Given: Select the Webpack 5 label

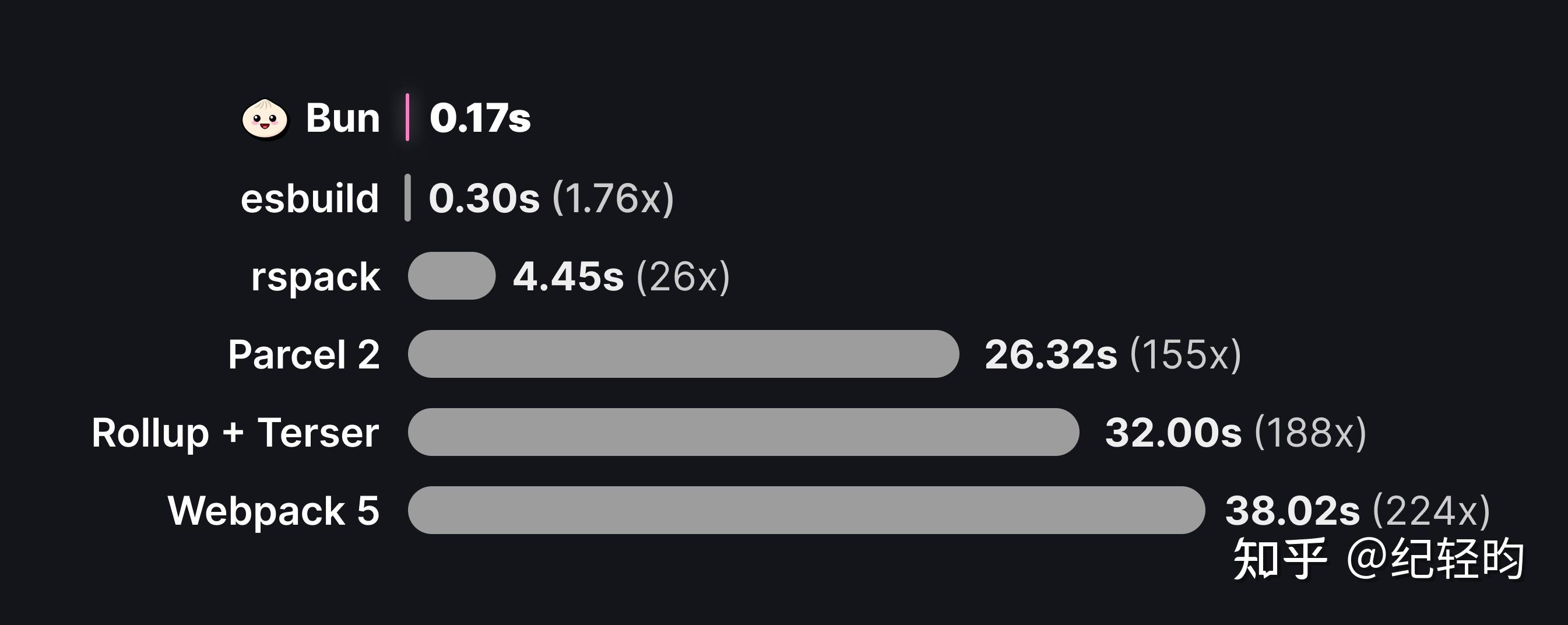Looking at the screenshot, I should click(x=273, y=510).
